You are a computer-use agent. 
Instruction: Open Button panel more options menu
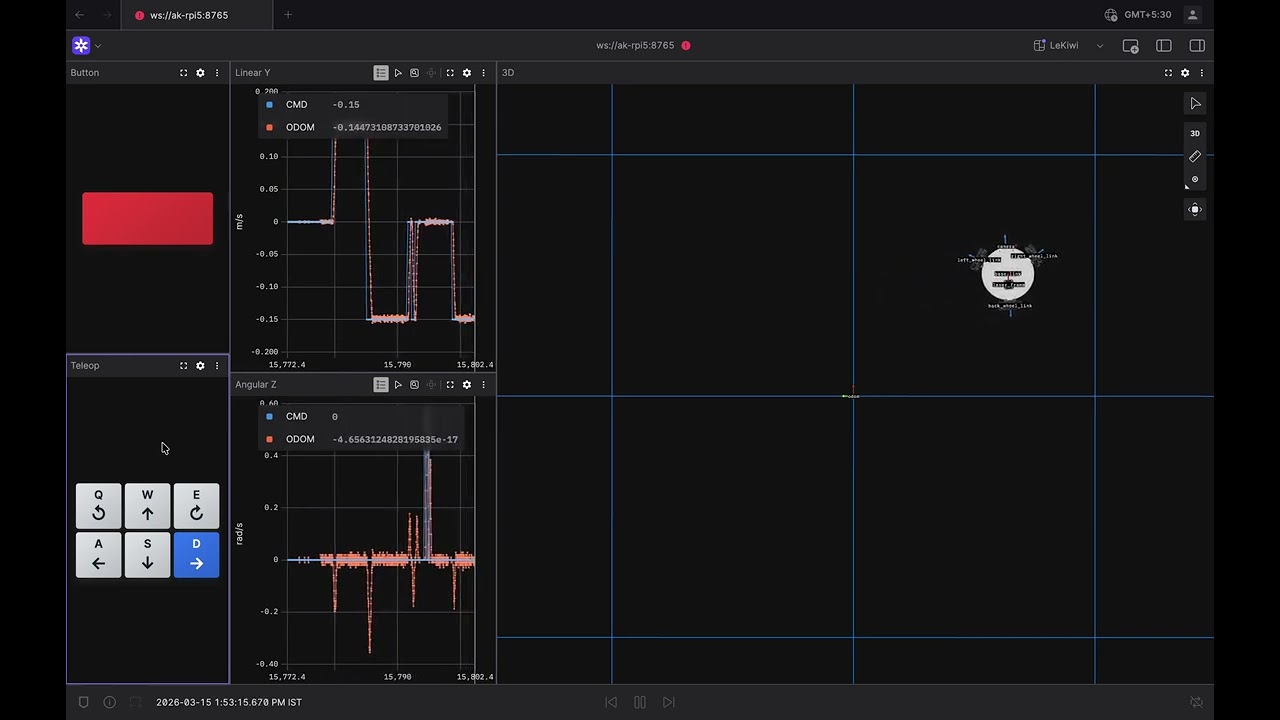pyautogui.click(x=217, y=73)
